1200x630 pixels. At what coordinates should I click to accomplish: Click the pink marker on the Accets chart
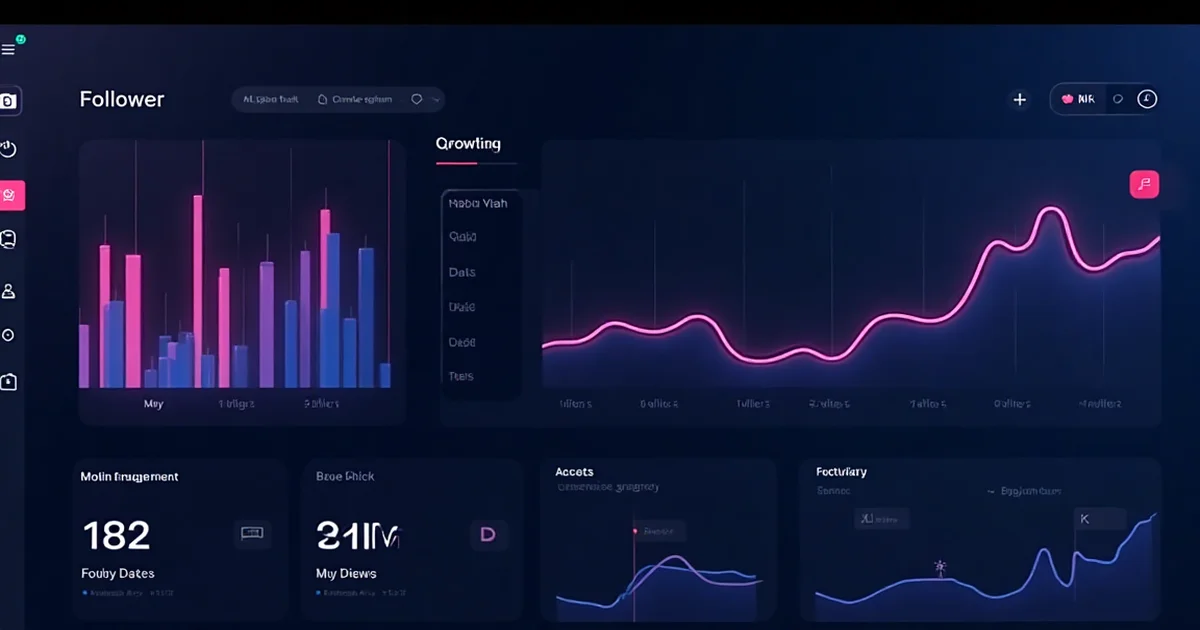(634, 531)
